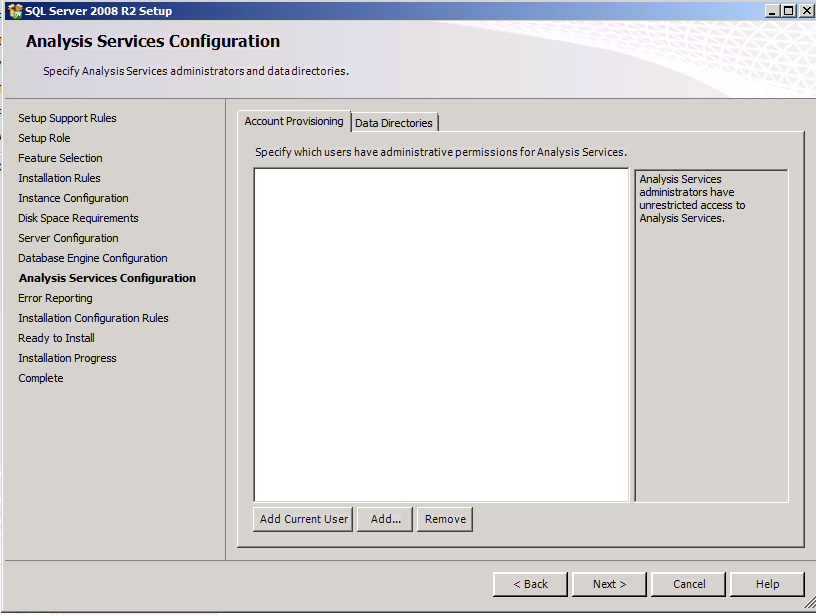Click the 'Specify which users have administrative permissions' label
Image resolution: width=816 pixels, height=615 pixels.
441,152
